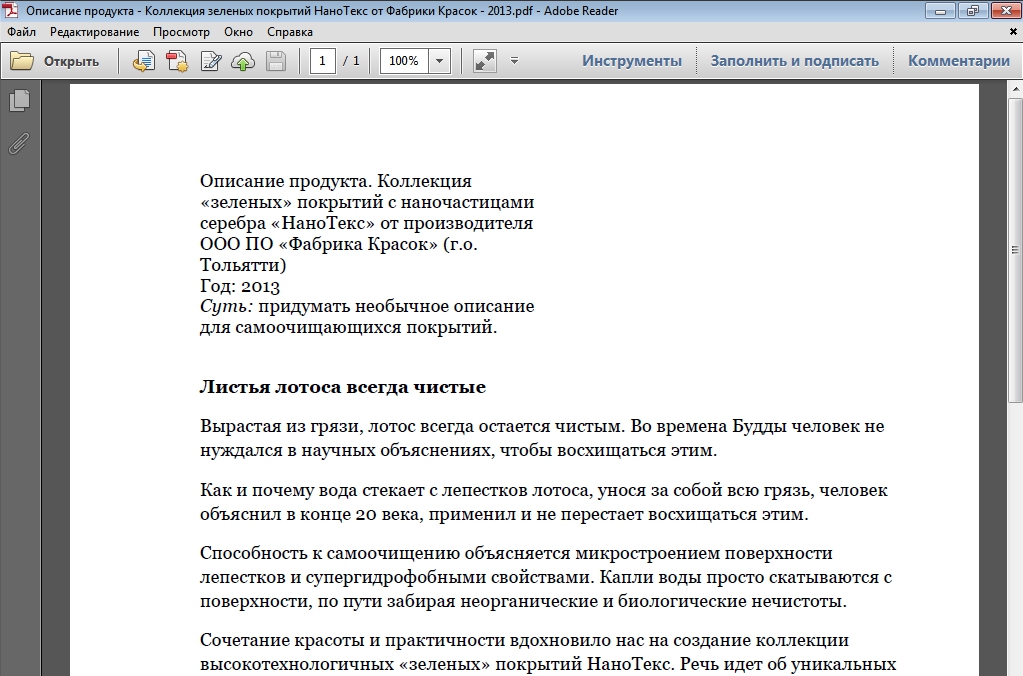Click the Открыть button label
The height and width of the screenshot is (676, 1023).
71,61
